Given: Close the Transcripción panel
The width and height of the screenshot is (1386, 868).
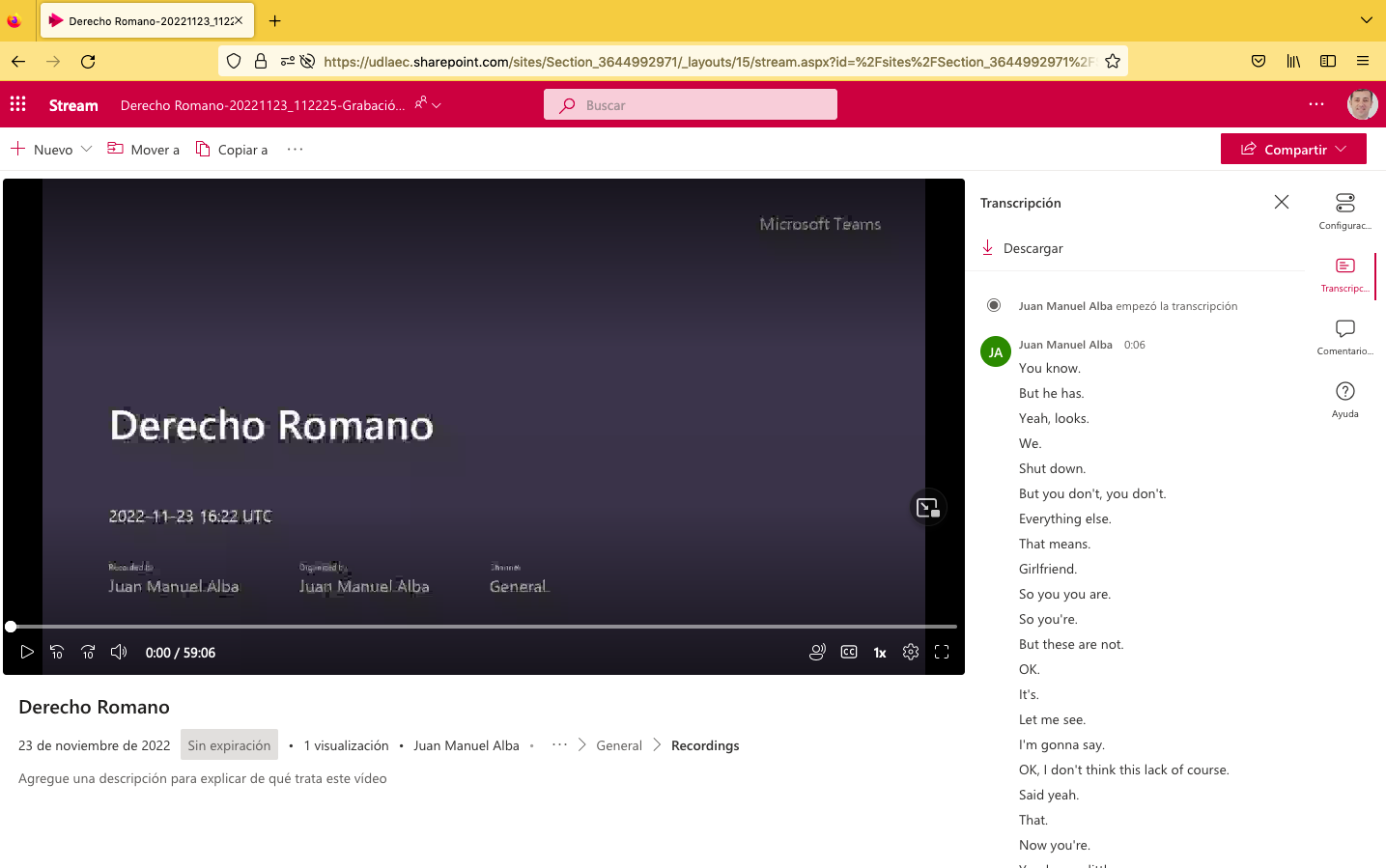Looking at the screenshot, I should pos(1281,202).
